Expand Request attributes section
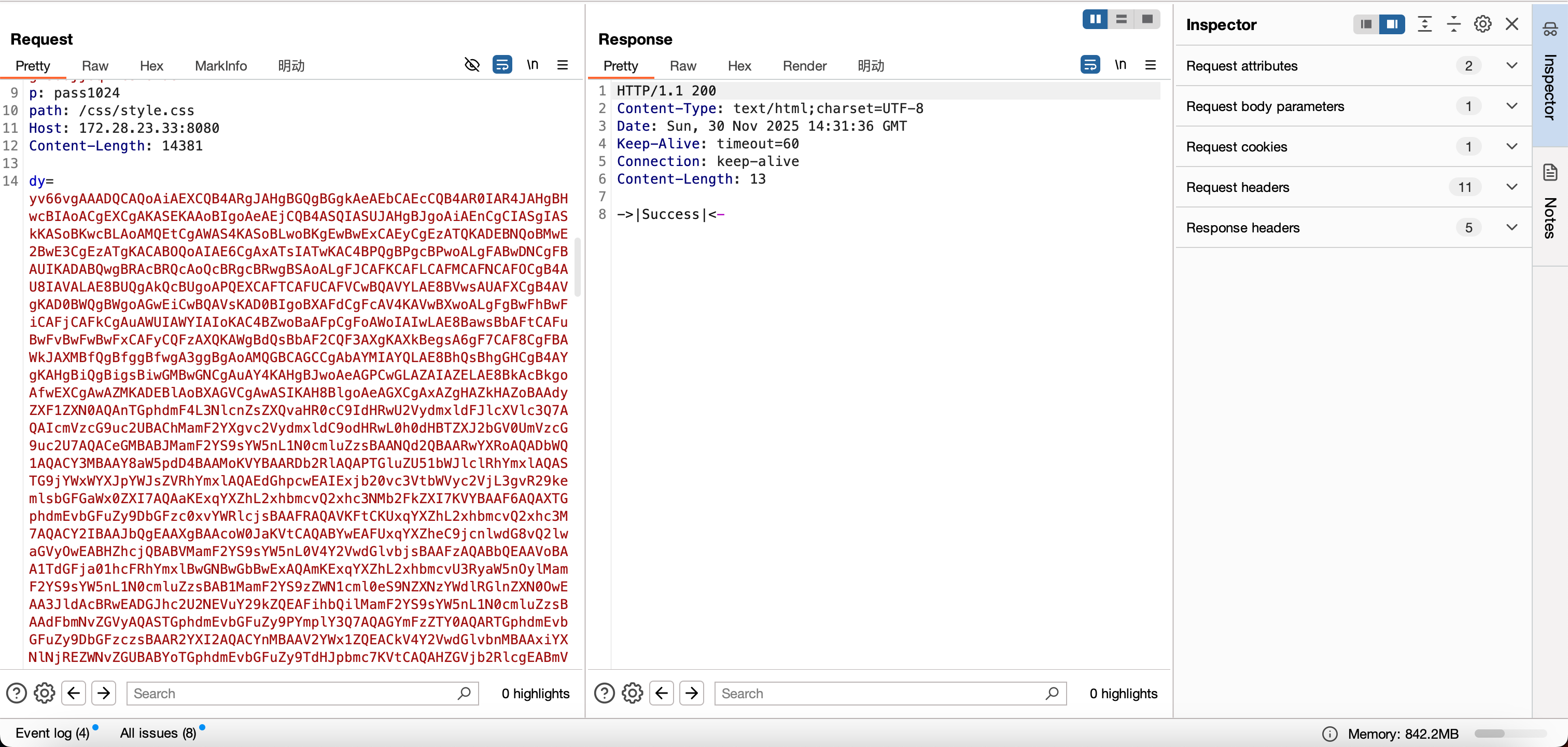The width and height of the screenshot is (1568, 747). (x=1511, y=66)
